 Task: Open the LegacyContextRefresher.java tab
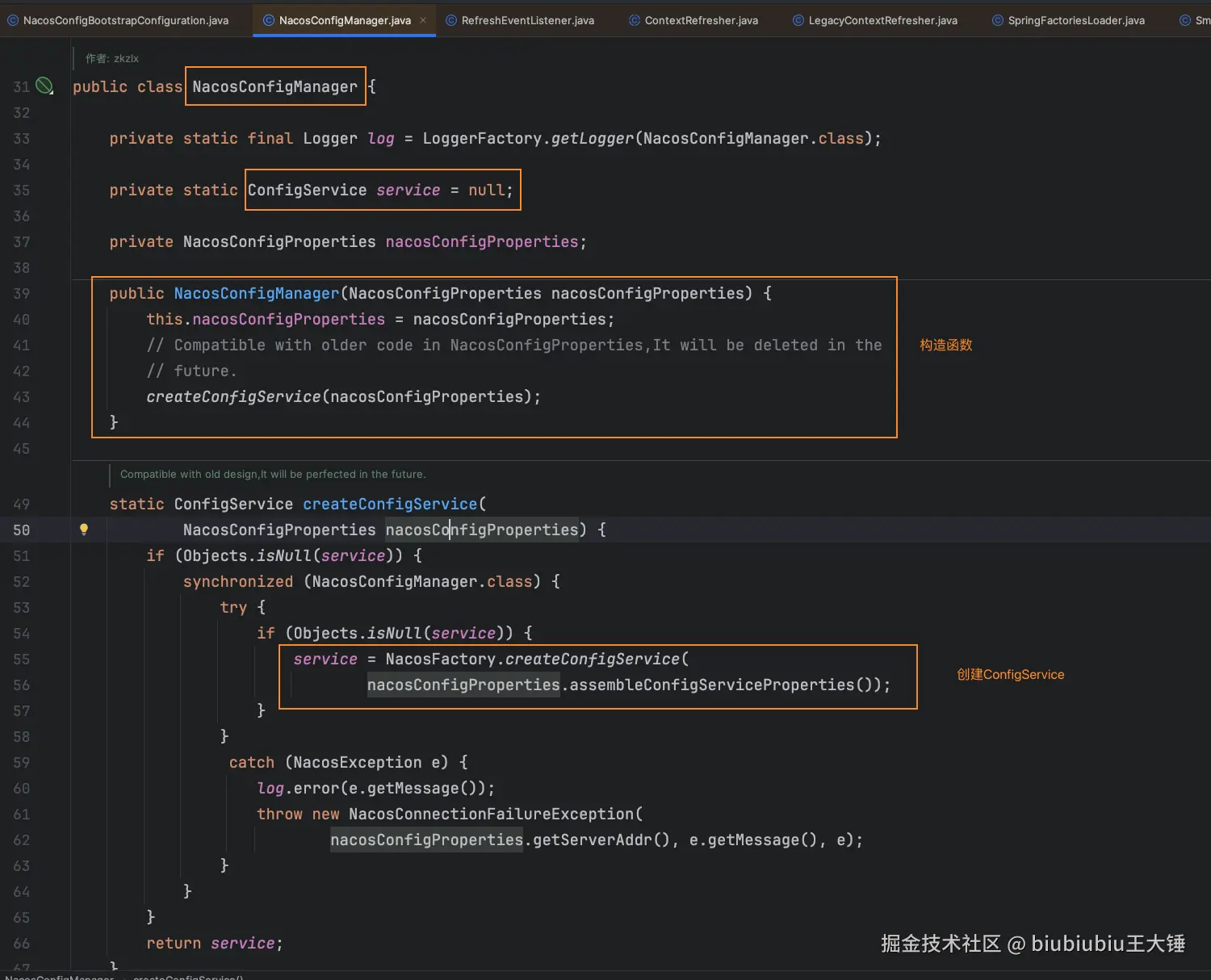pyautogui.click(x=875, y=20)
